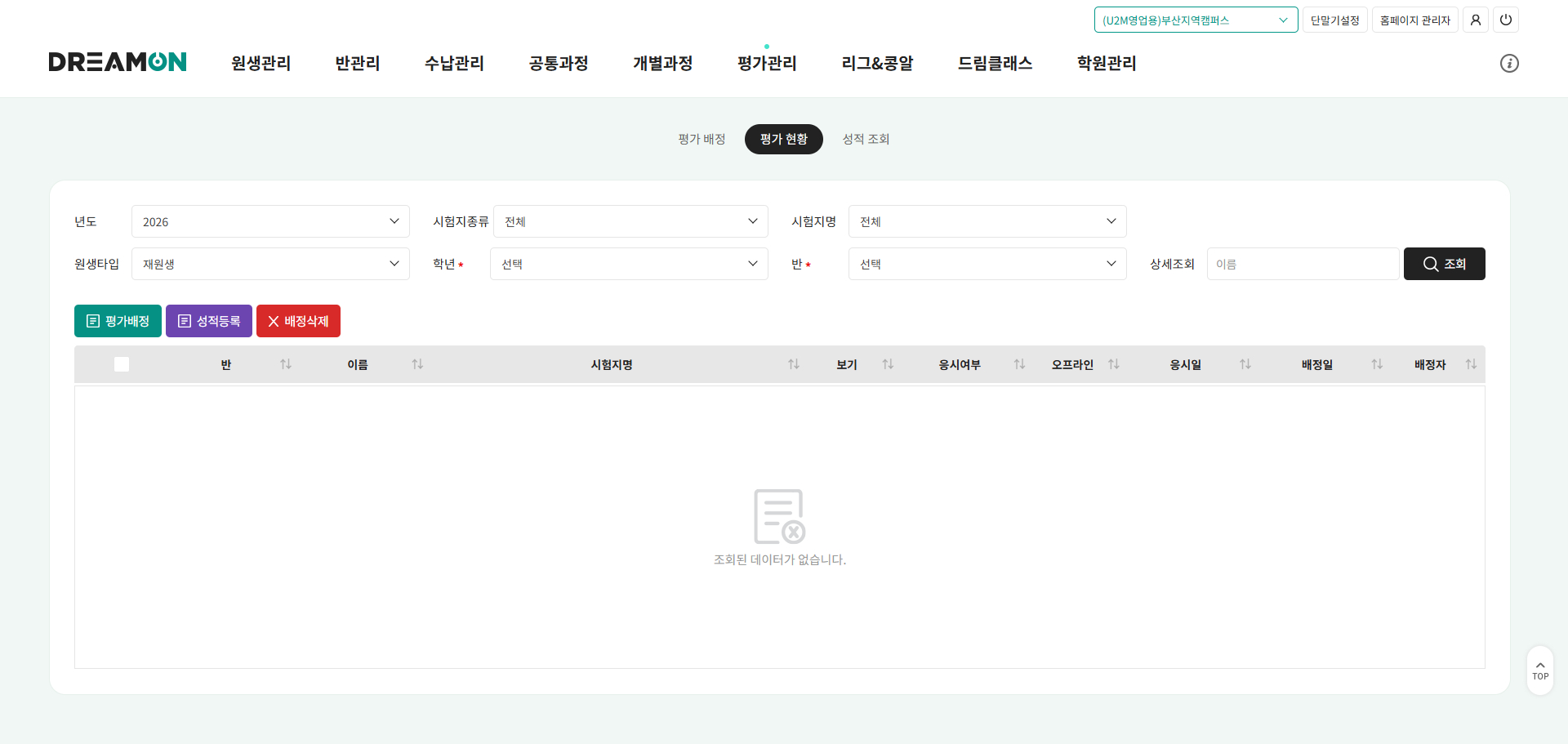Click the TOP scroll-up button
This screenshot has height=744, width=1568.
1540,670
